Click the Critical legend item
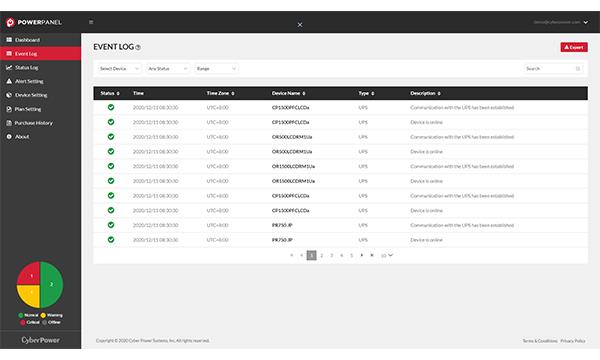Viewport: 600px width, 360px height. click(30, 322)
